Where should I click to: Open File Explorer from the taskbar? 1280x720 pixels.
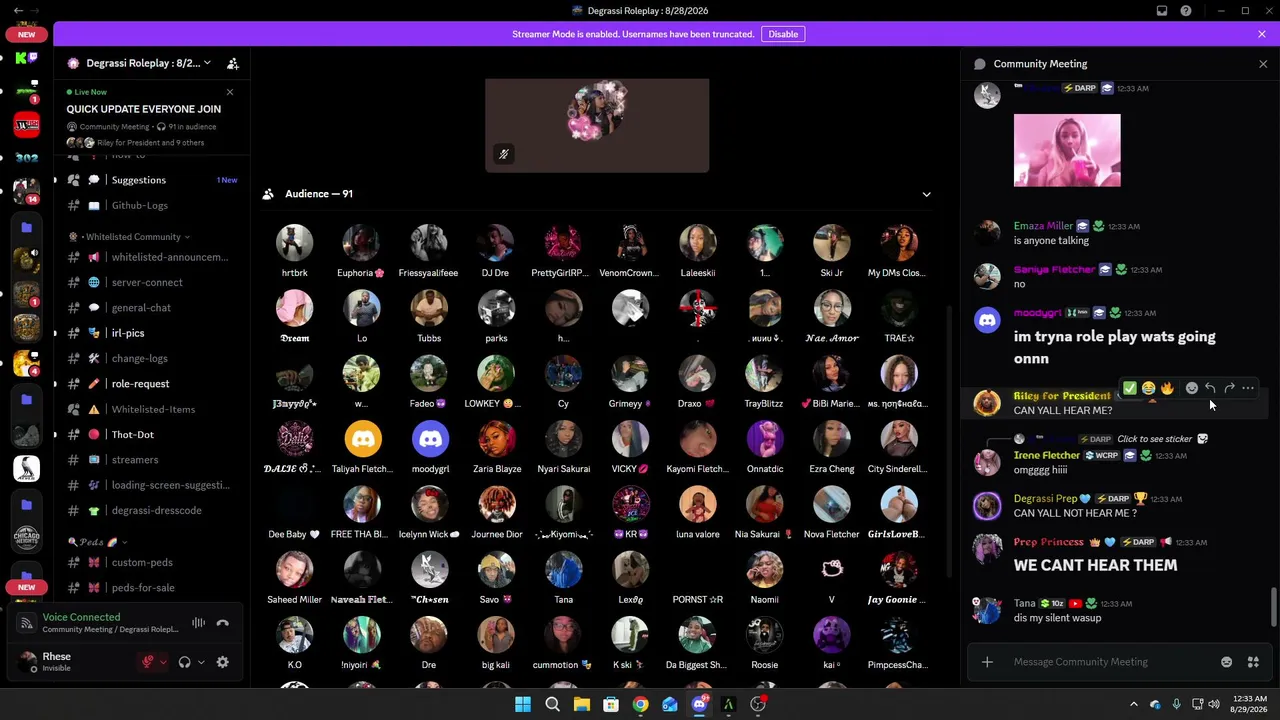[581, 705]
